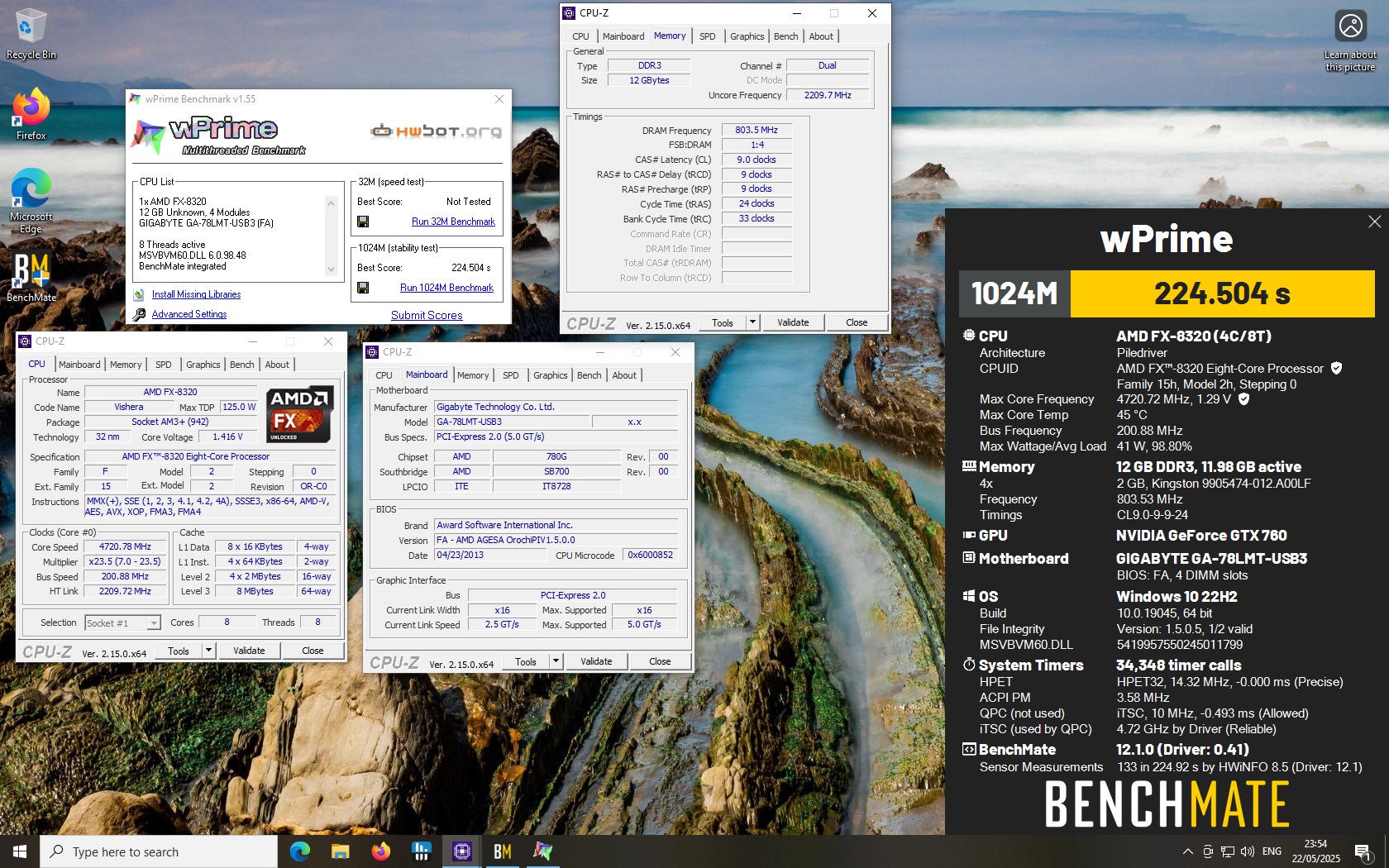
Task: Open the volume control in system tray
Action: (1248, 851)
